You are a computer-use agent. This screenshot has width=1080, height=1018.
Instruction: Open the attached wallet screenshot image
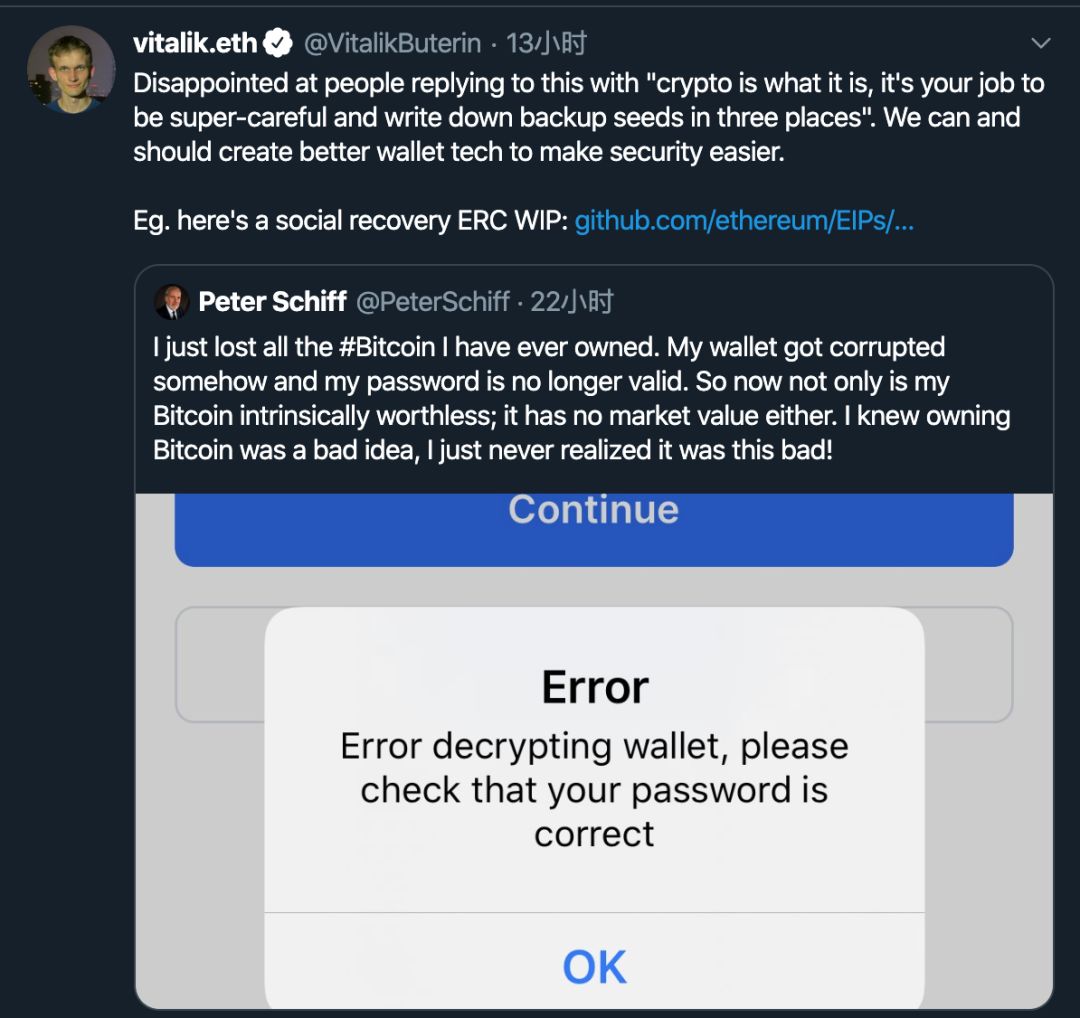[594, 751]
